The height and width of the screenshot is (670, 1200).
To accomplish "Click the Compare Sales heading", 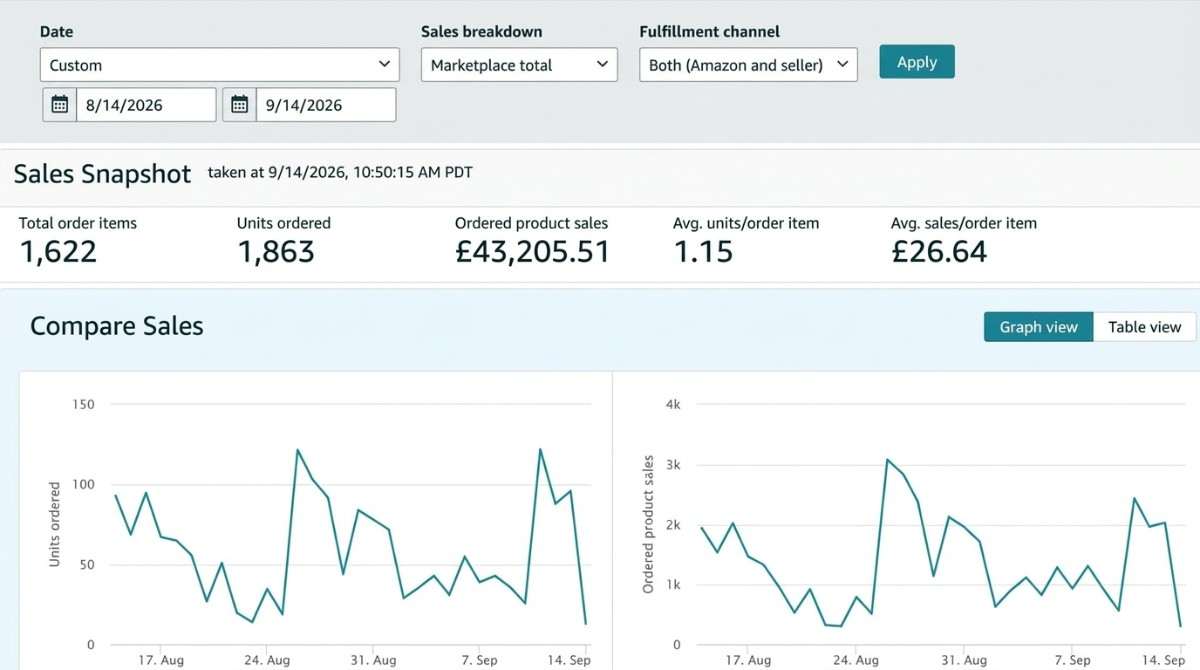I will (117, 326).
